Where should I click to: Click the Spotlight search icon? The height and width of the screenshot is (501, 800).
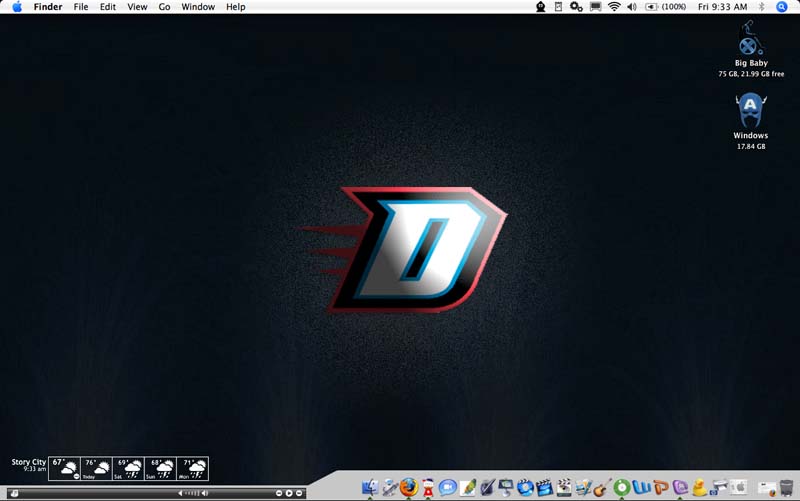coord(782,7)
